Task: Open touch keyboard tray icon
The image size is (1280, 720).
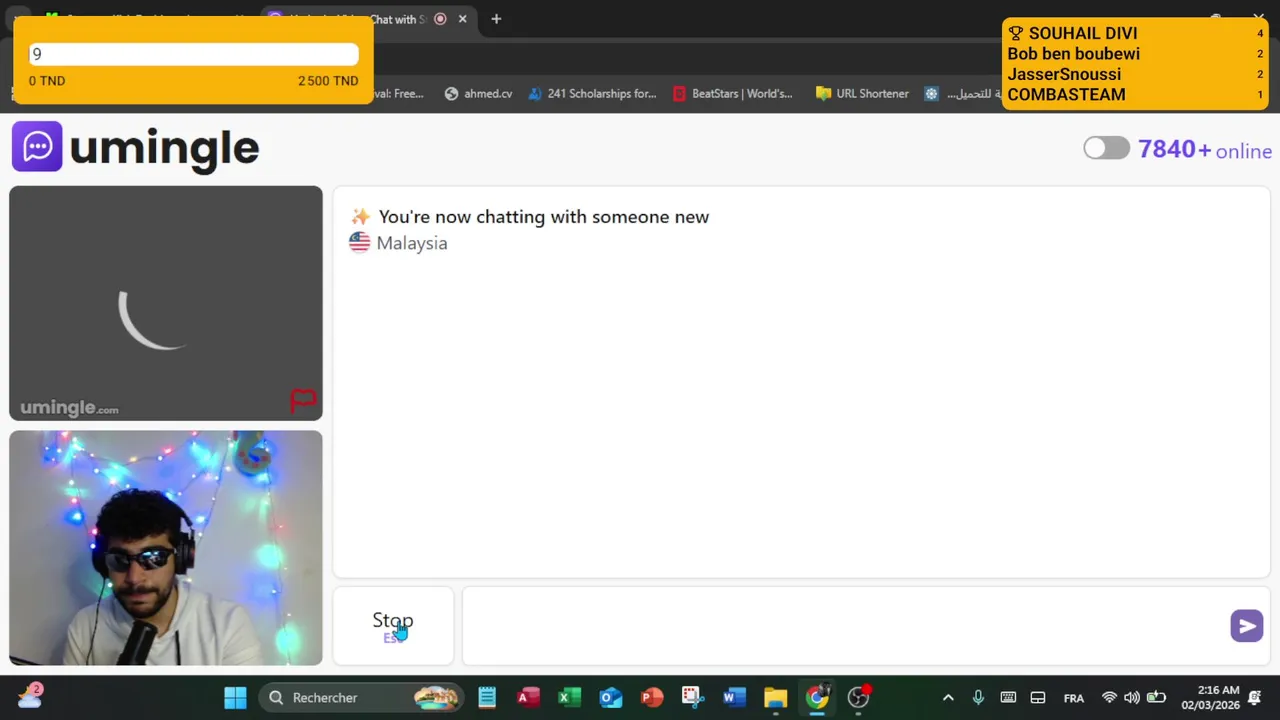Action: (1008, 697)
